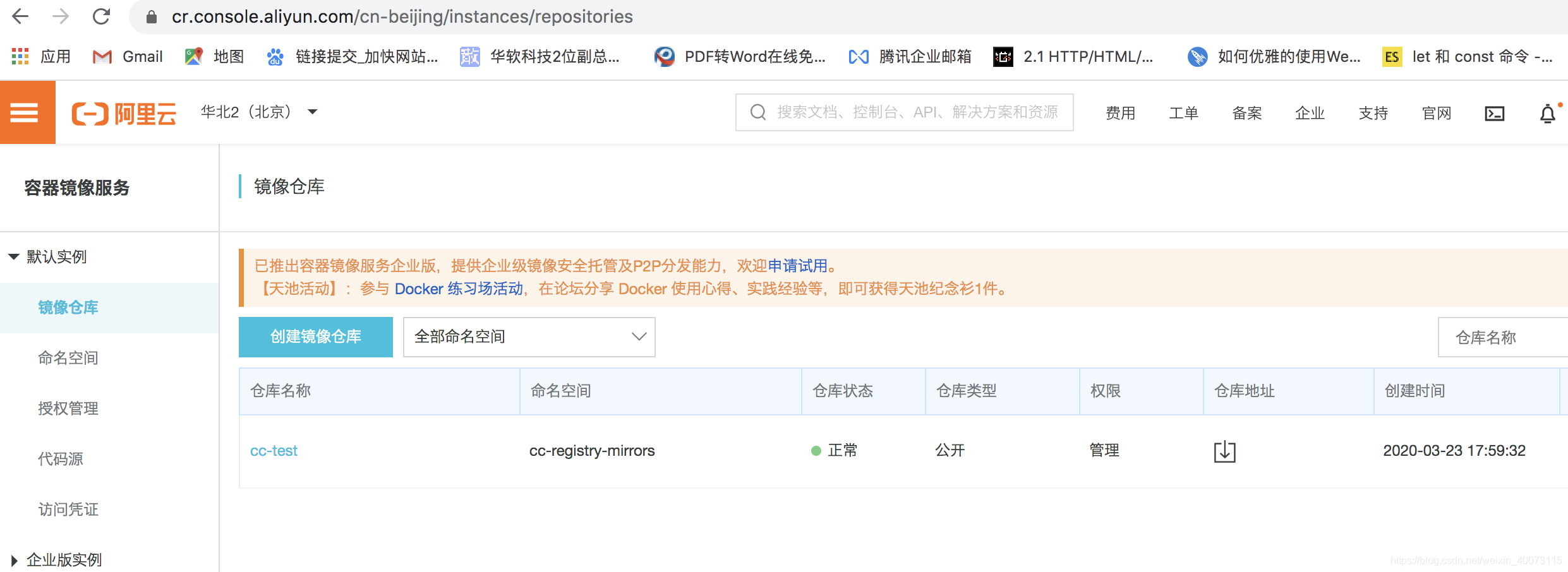Open the 备案 top menu
This screenshot has height=572, width=1568.
coord(1246,113)
